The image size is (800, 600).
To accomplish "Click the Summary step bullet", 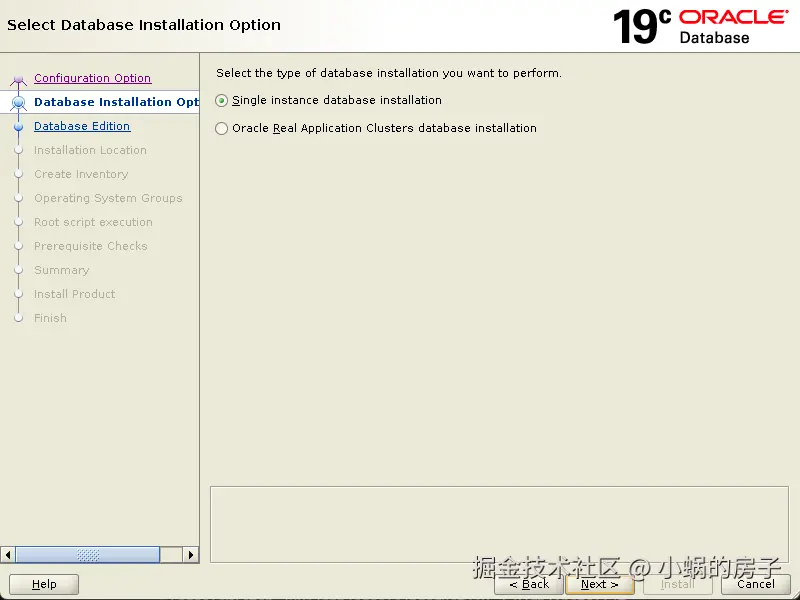I will coord(19,270).
